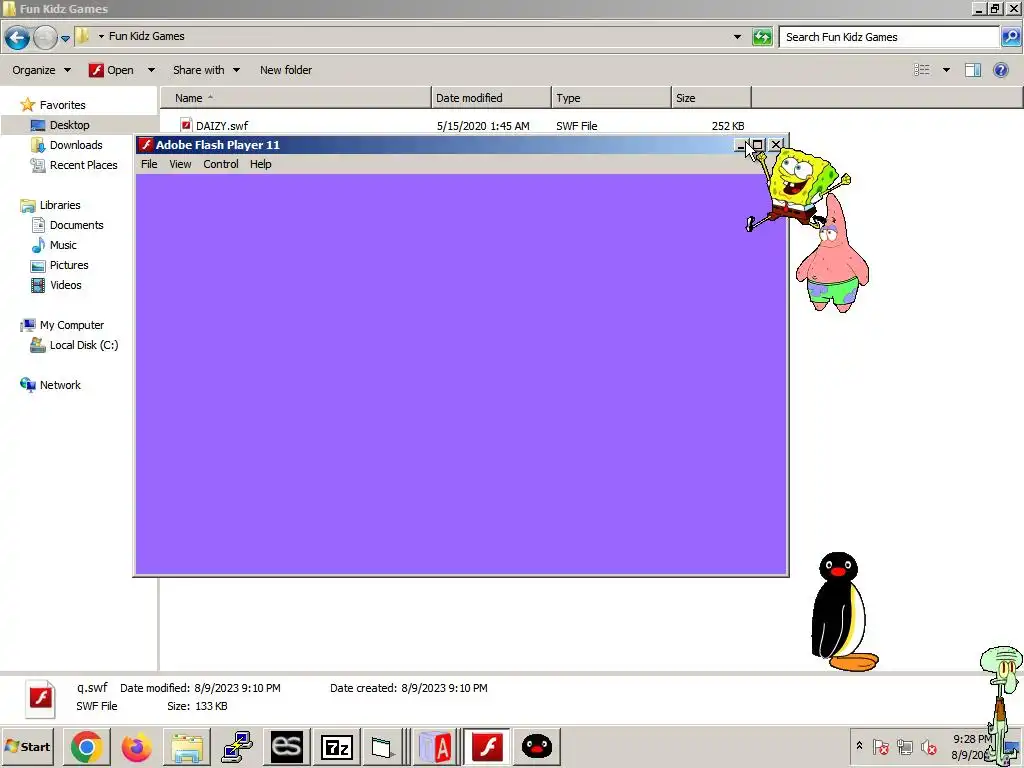
Task: Open Explorer help icon
Action: pyautogui.click(x=1000, y=70)
